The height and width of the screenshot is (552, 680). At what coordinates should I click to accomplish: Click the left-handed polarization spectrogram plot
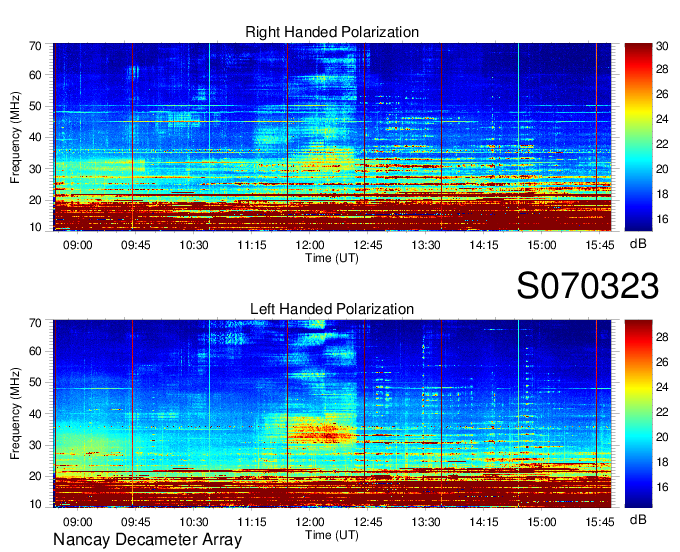[332, 414]
